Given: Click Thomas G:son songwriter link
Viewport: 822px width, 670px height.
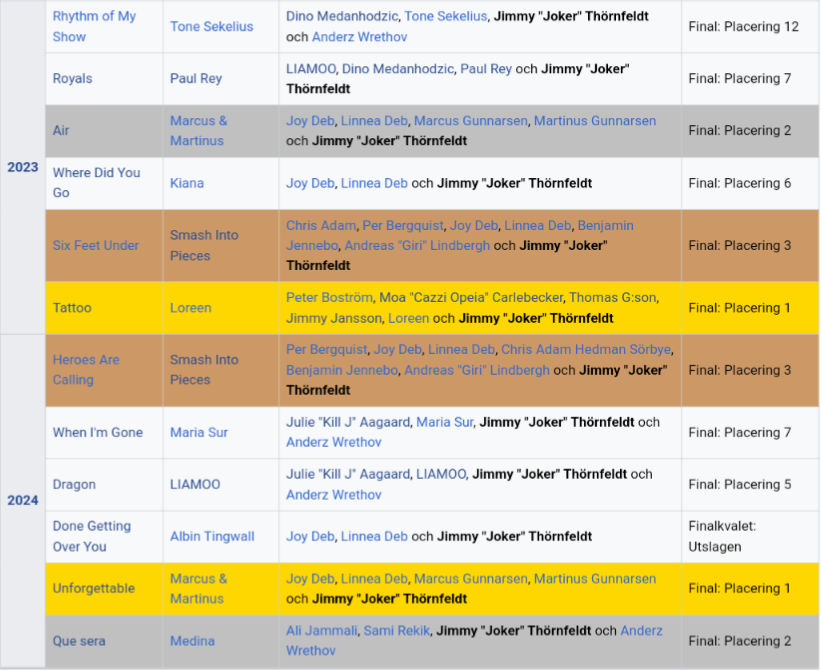Looking at the screenshot, I should [x=612, y=297].
